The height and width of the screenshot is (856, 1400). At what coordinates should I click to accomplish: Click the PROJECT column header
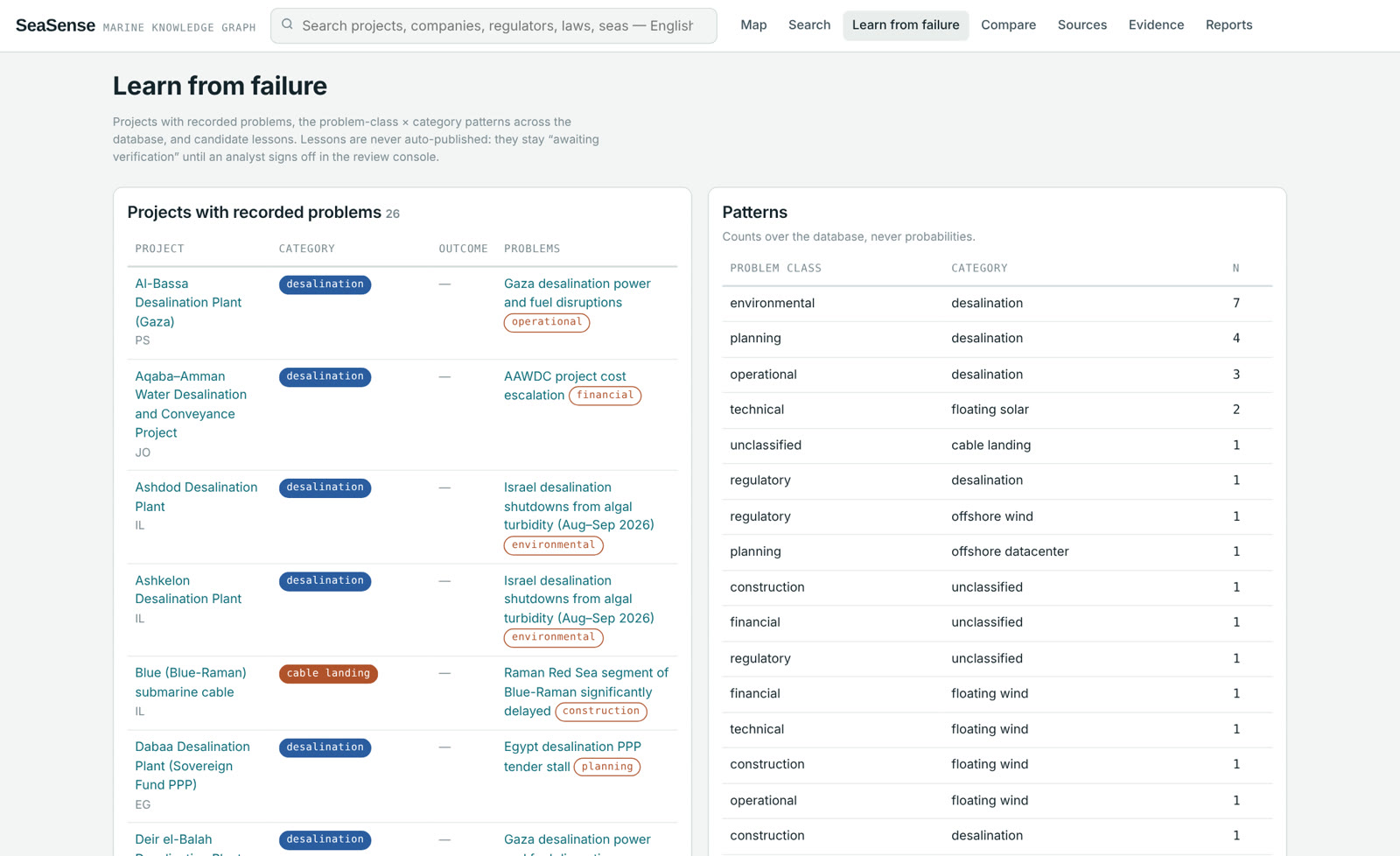point(159,249)
